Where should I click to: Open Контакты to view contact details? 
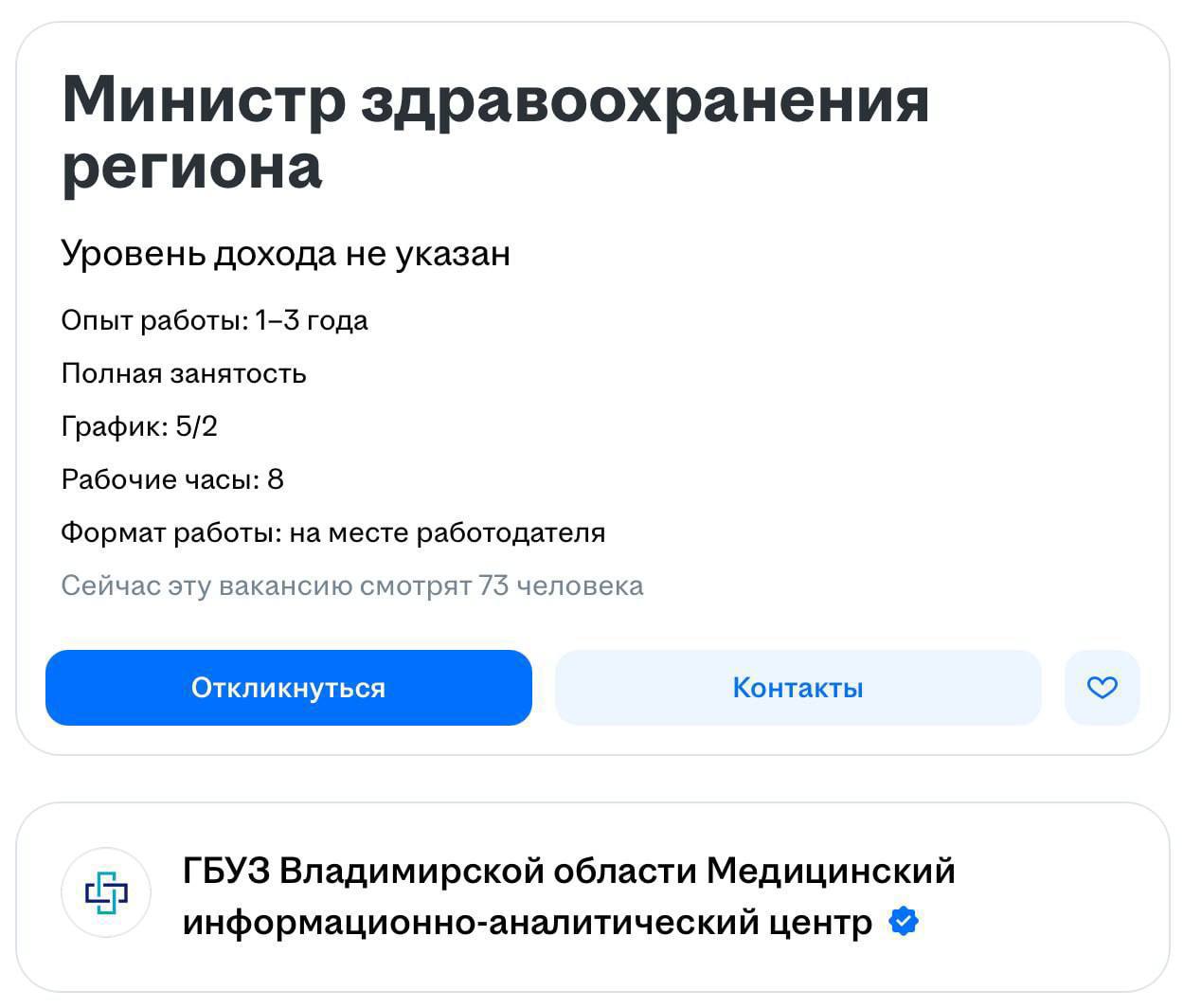click(797, 688)
